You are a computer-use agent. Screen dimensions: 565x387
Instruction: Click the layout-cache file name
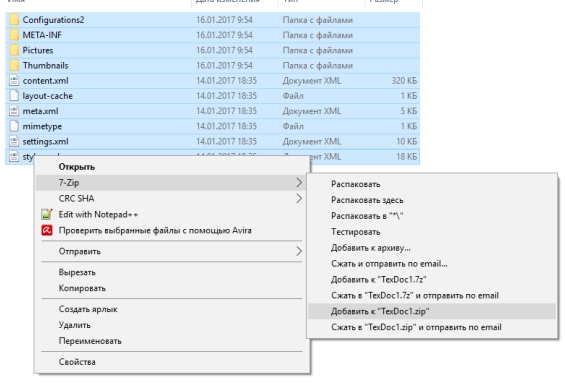point(48,95)
